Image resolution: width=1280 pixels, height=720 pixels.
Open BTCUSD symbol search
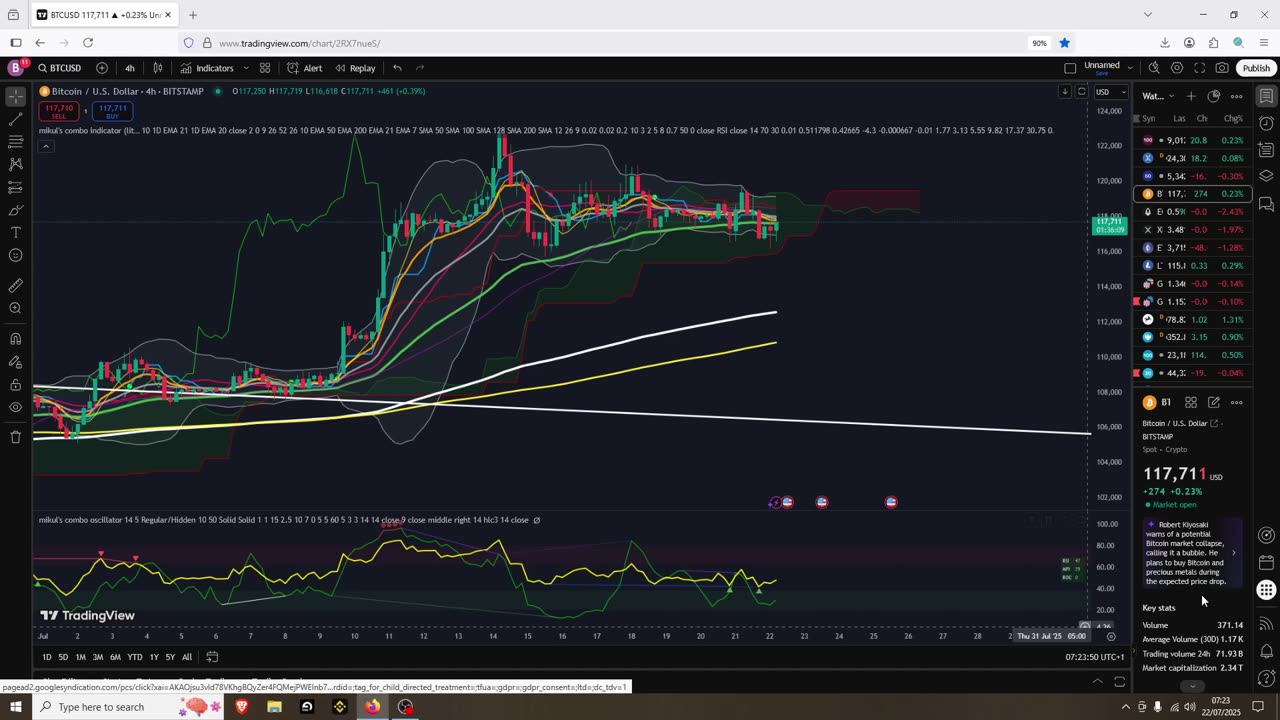coord(60,68)
